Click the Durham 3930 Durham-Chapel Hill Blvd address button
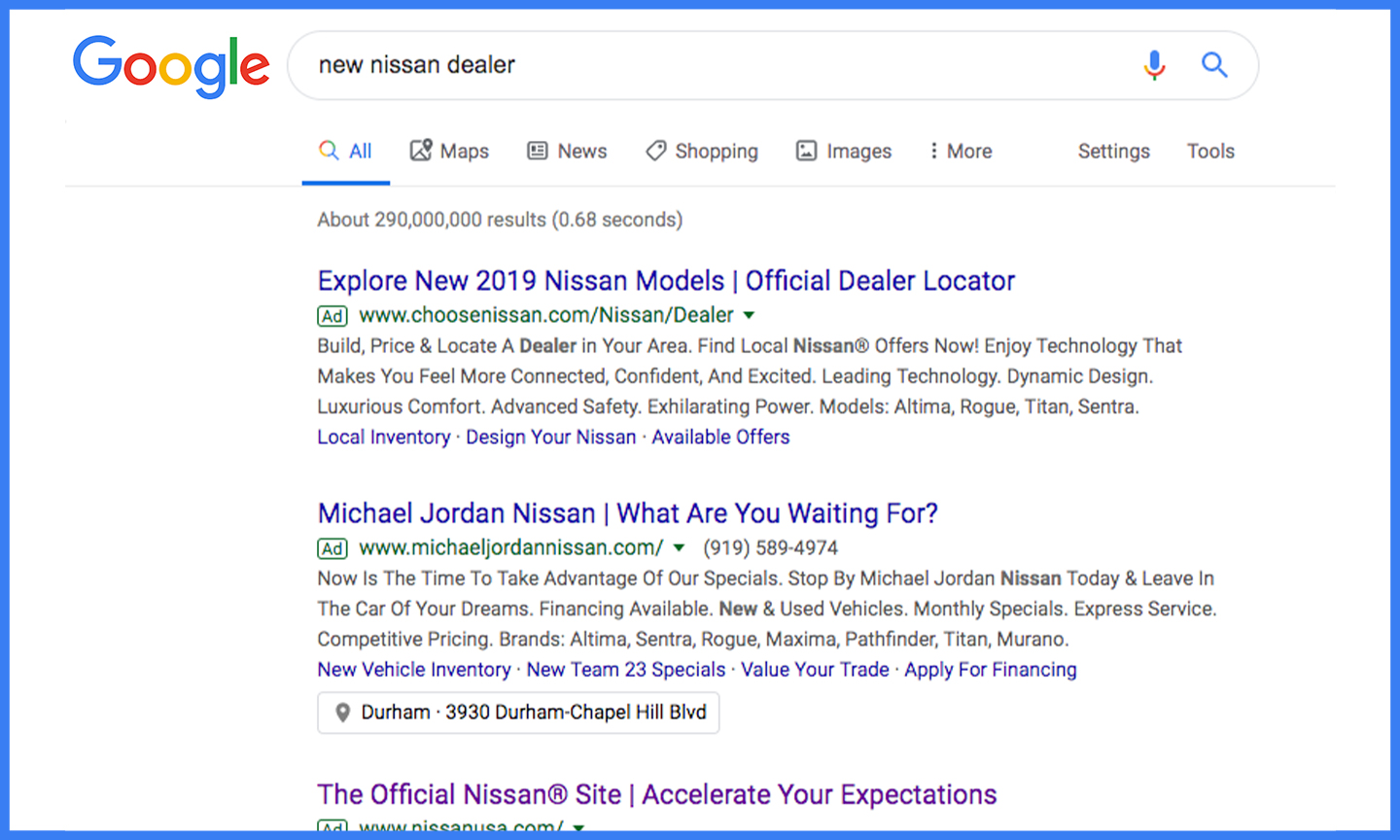This screenshot has width=1400, height=840. pyautogui.click(x=518, y=713)
